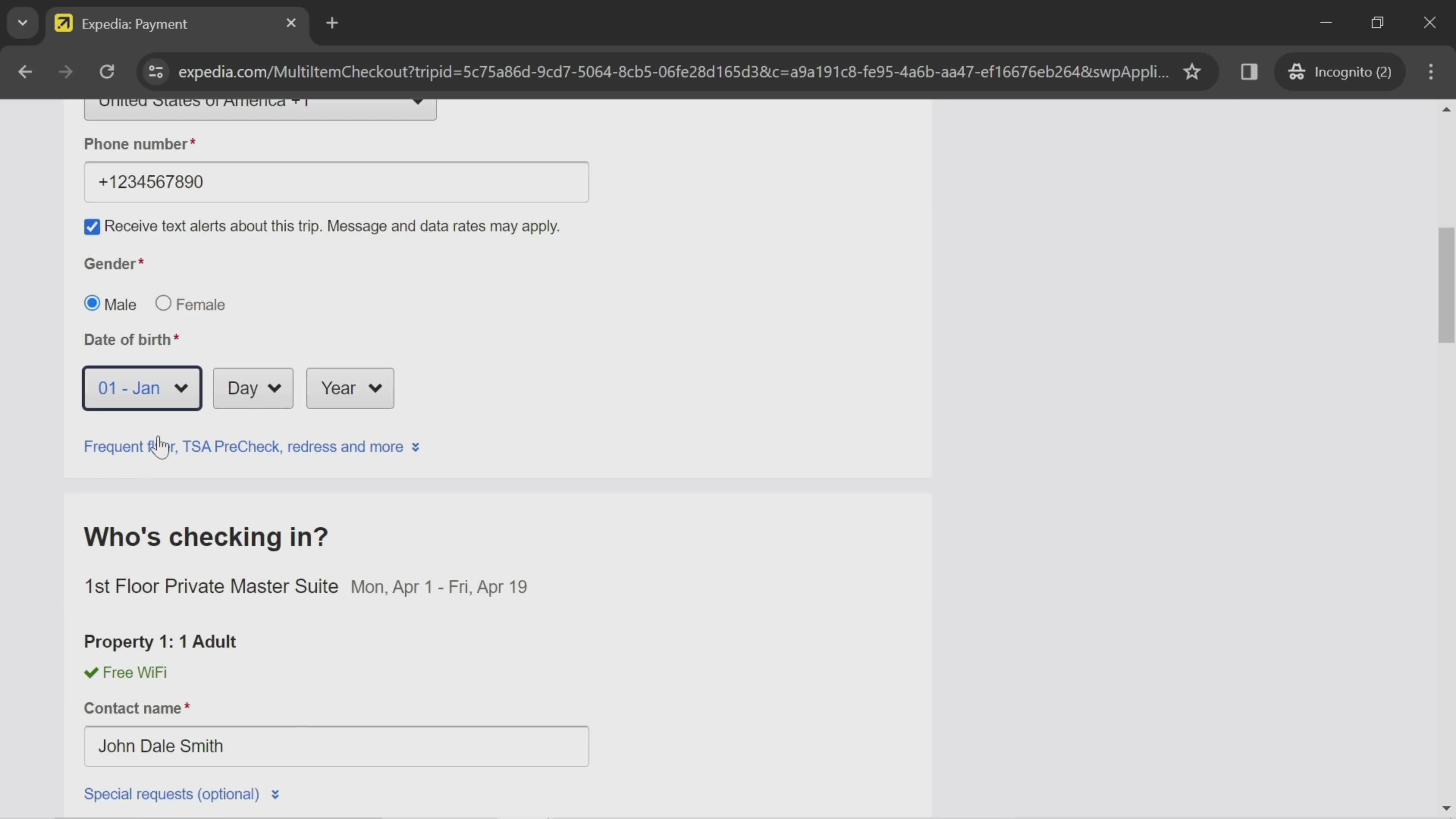The height and width of the screenshot is (819, 1456).
Task: Open the birth Year dropdown
Action: pyautogui.click(x=350, y=388)
